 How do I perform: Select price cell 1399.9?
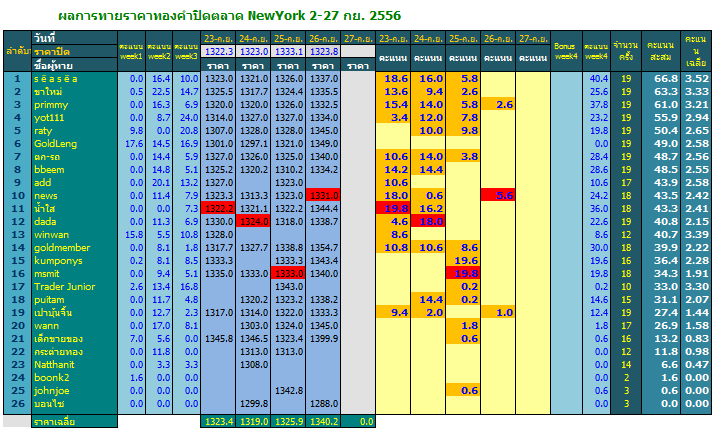(x=324, y=339)
